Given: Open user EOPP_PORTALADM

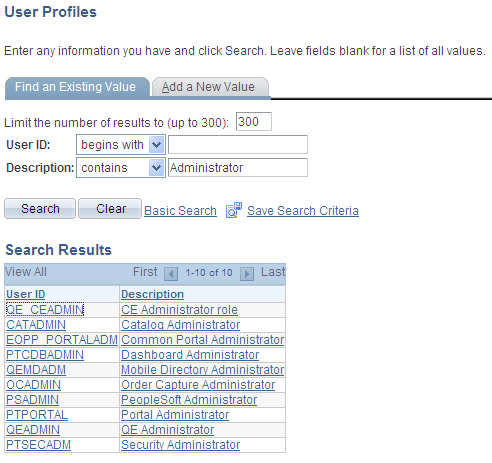Looking at the screenshot, I should [62, 340].
